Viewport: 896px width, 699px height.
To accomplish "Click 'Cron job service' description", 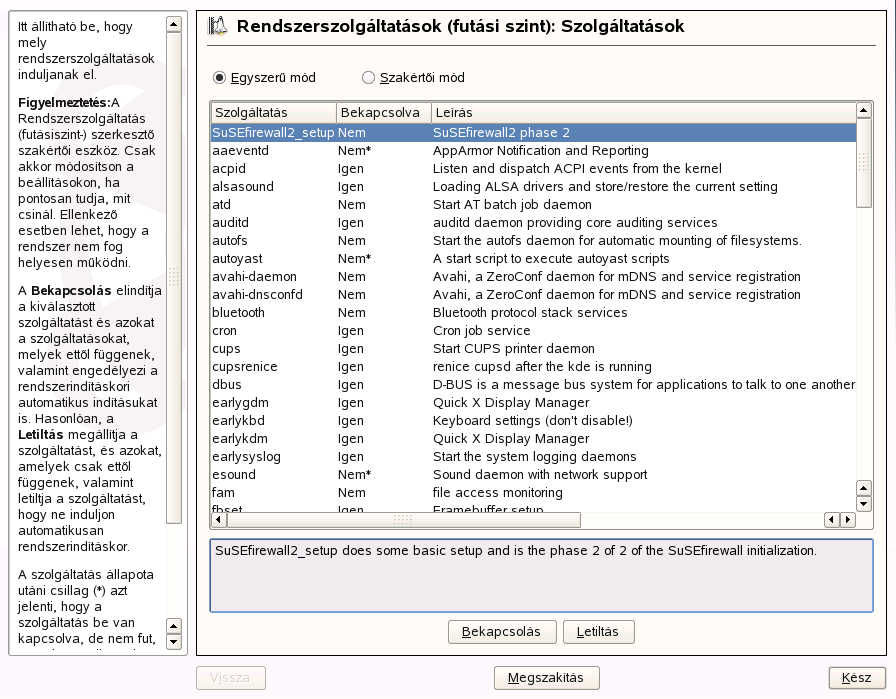I will [482, 331].
